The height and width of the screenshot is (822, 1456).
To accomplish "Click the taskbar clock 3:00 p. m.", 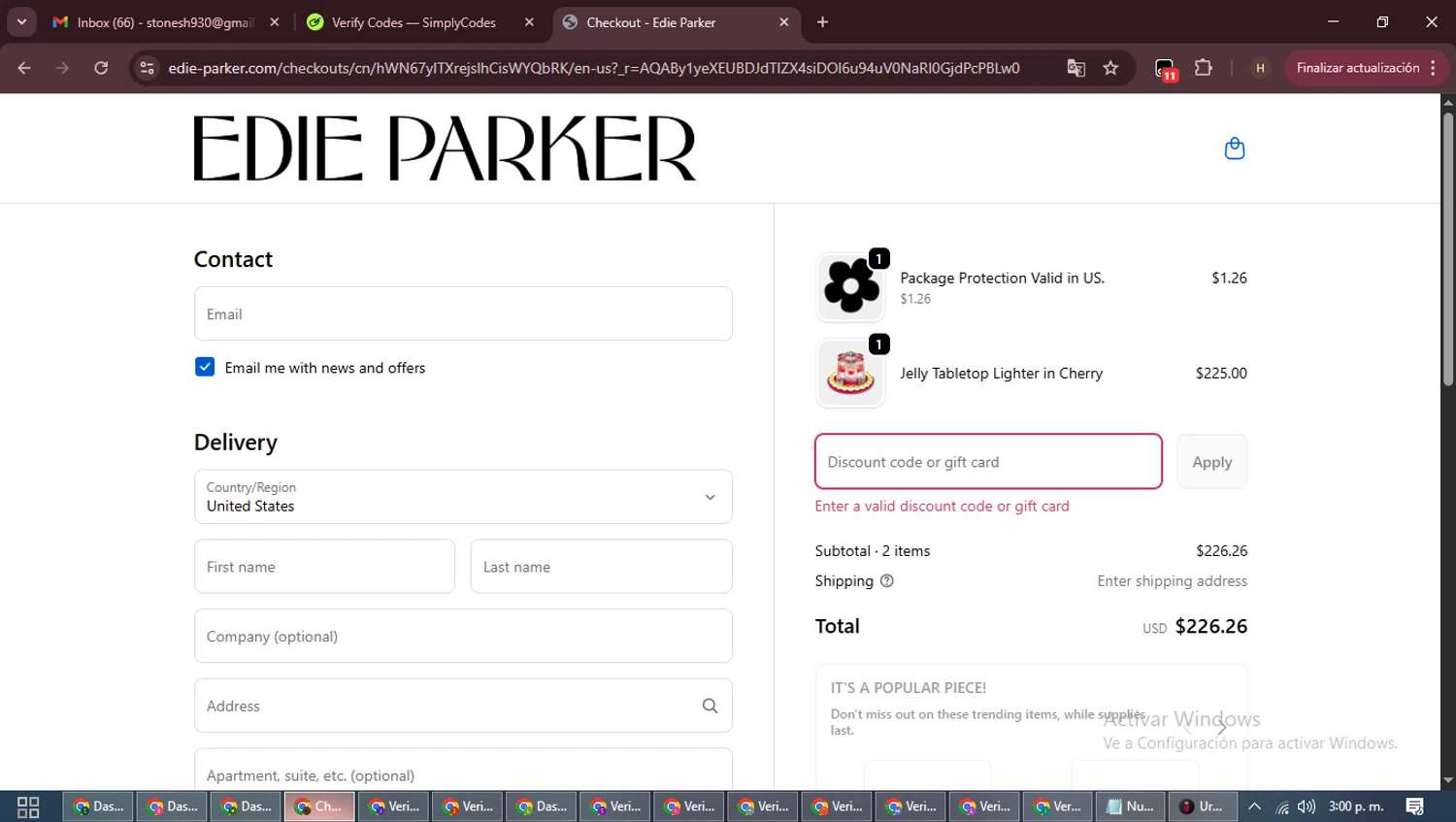I will [1356, 806].
